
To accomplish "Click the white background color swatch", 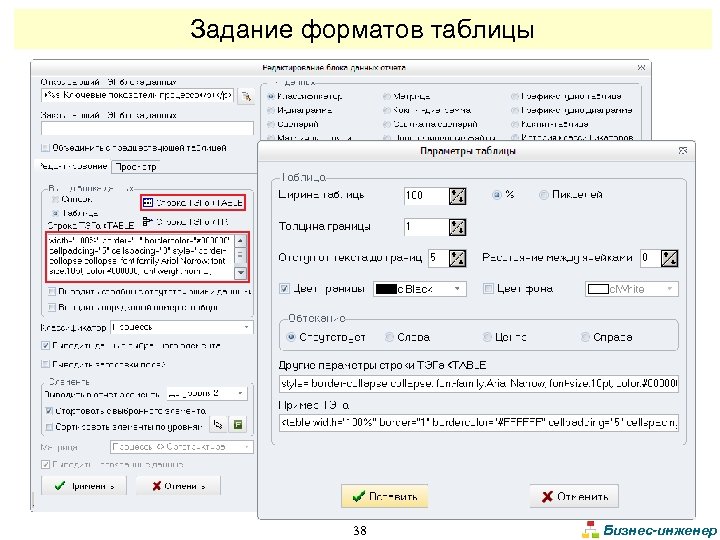I will [x=598, y=289].
